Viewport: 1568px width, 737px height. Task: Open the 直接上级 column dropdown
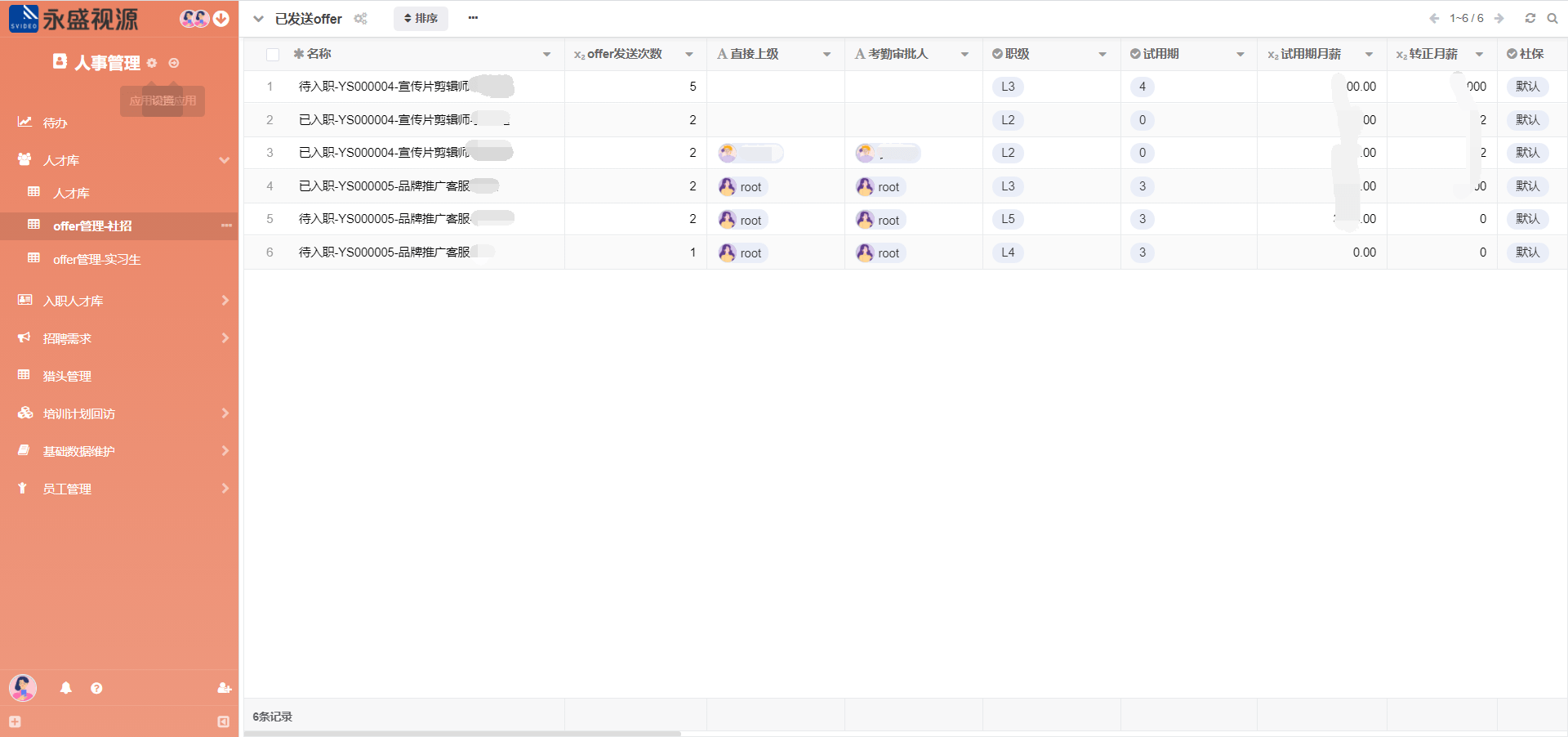point(826,55)
